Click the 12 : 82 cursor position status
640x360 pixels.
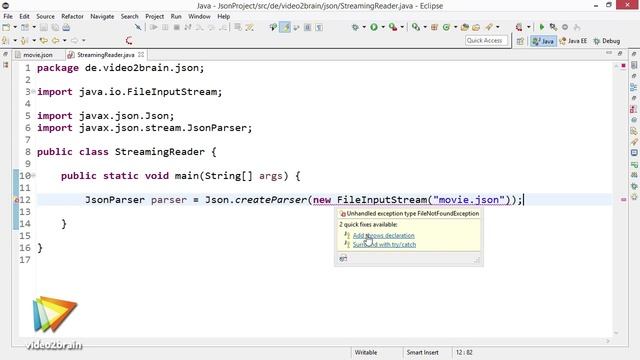[x=464, y=352]
